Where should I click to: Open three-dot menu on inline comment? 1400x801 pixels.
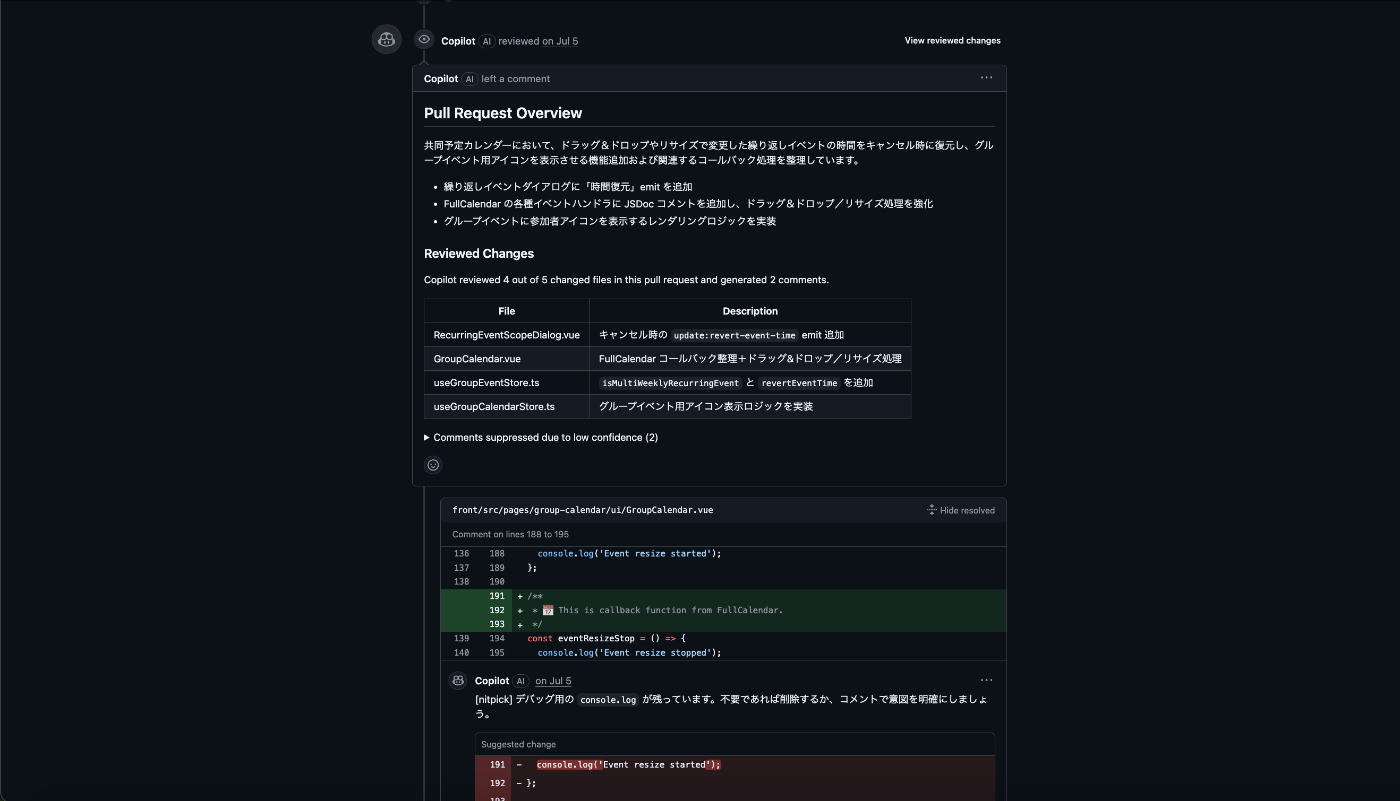point(986,680)
